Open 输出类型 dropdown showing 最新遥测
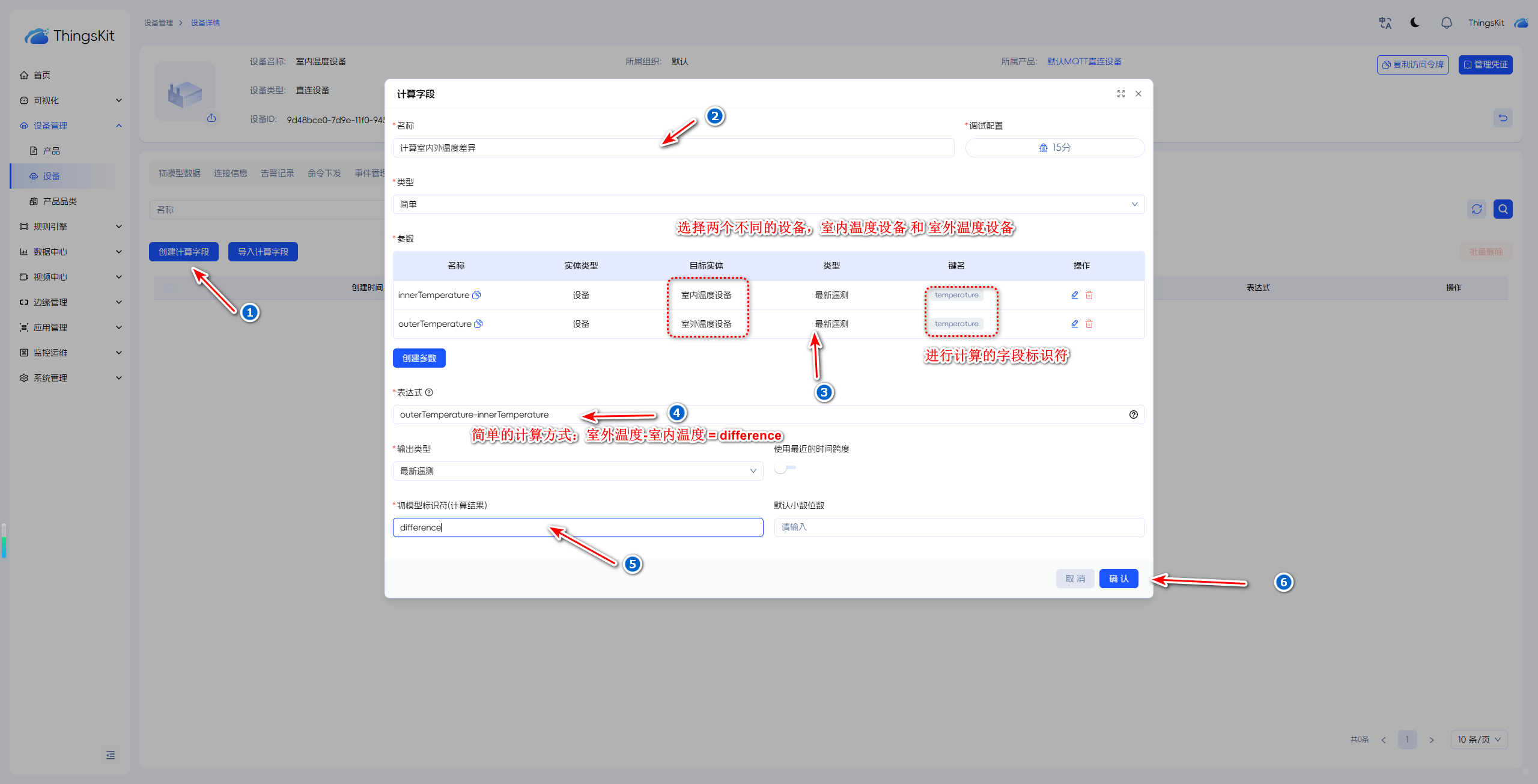Viewport: 1538px width, 784px height. coord(577,471)
